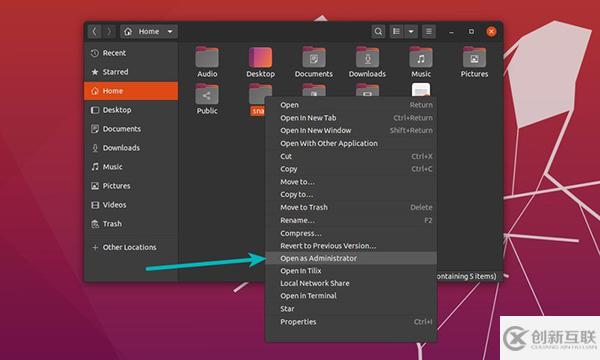Expand the Home path dropdown arrow
The image size is (600, 360).
[170, 31]
